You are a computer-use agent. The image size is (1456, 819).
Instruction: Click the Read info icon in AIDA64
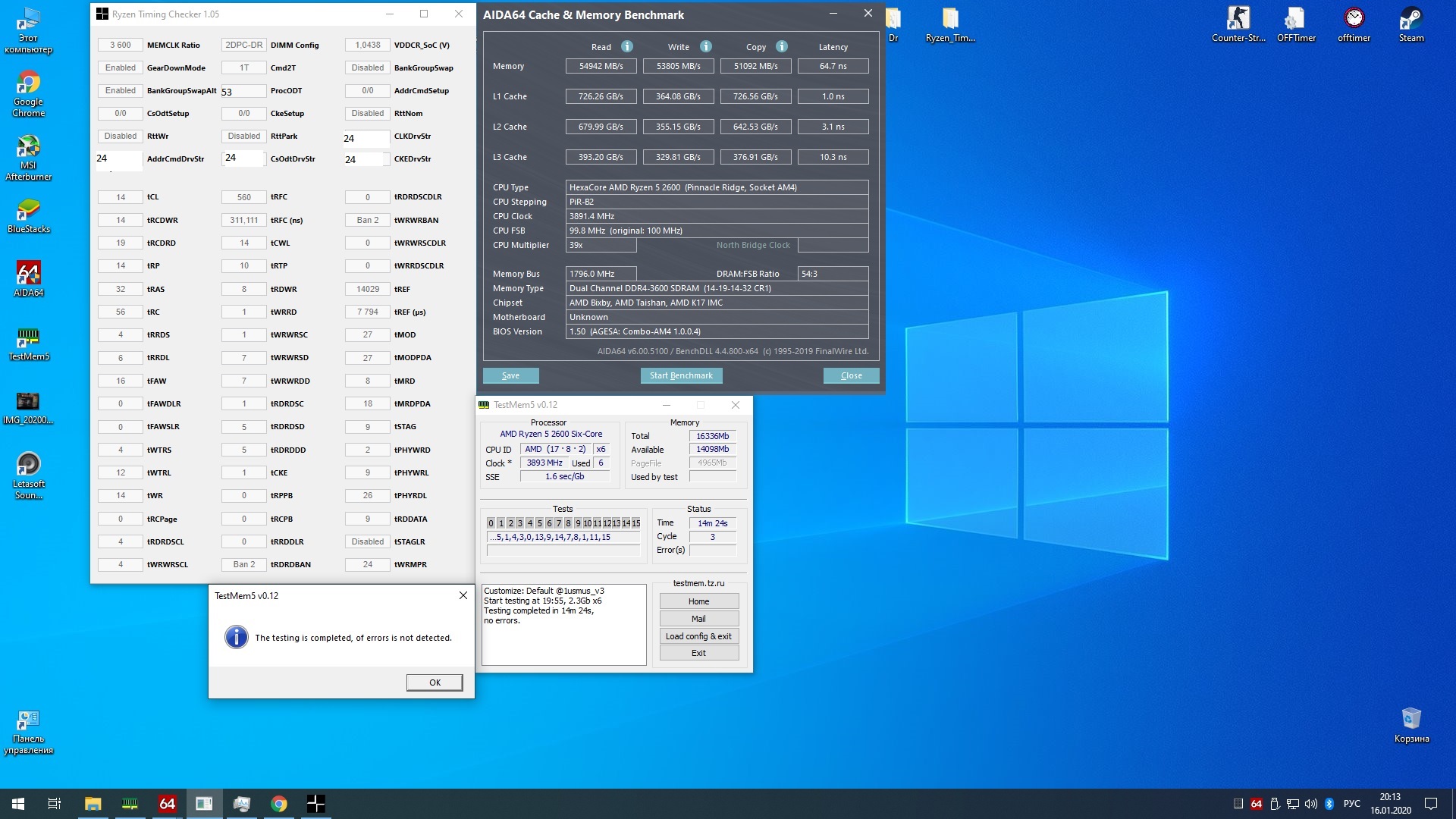click(x=627, y=46)
